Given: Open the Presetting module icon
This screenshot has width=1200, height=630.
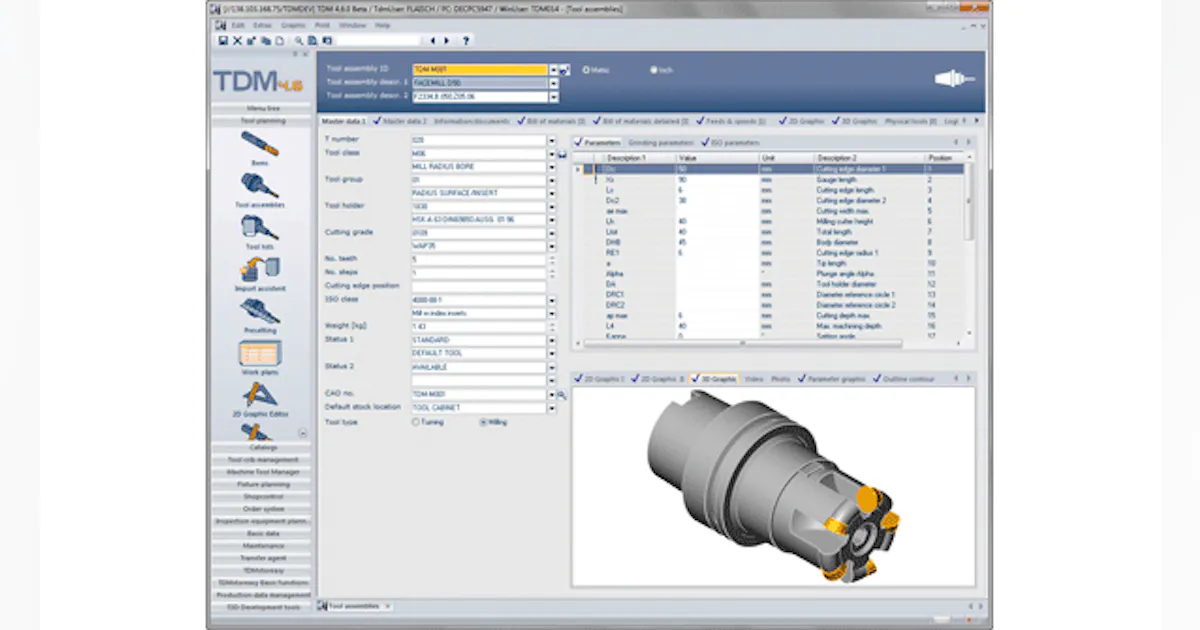Looking at the screenshot, I should click(x=260, y=312).
